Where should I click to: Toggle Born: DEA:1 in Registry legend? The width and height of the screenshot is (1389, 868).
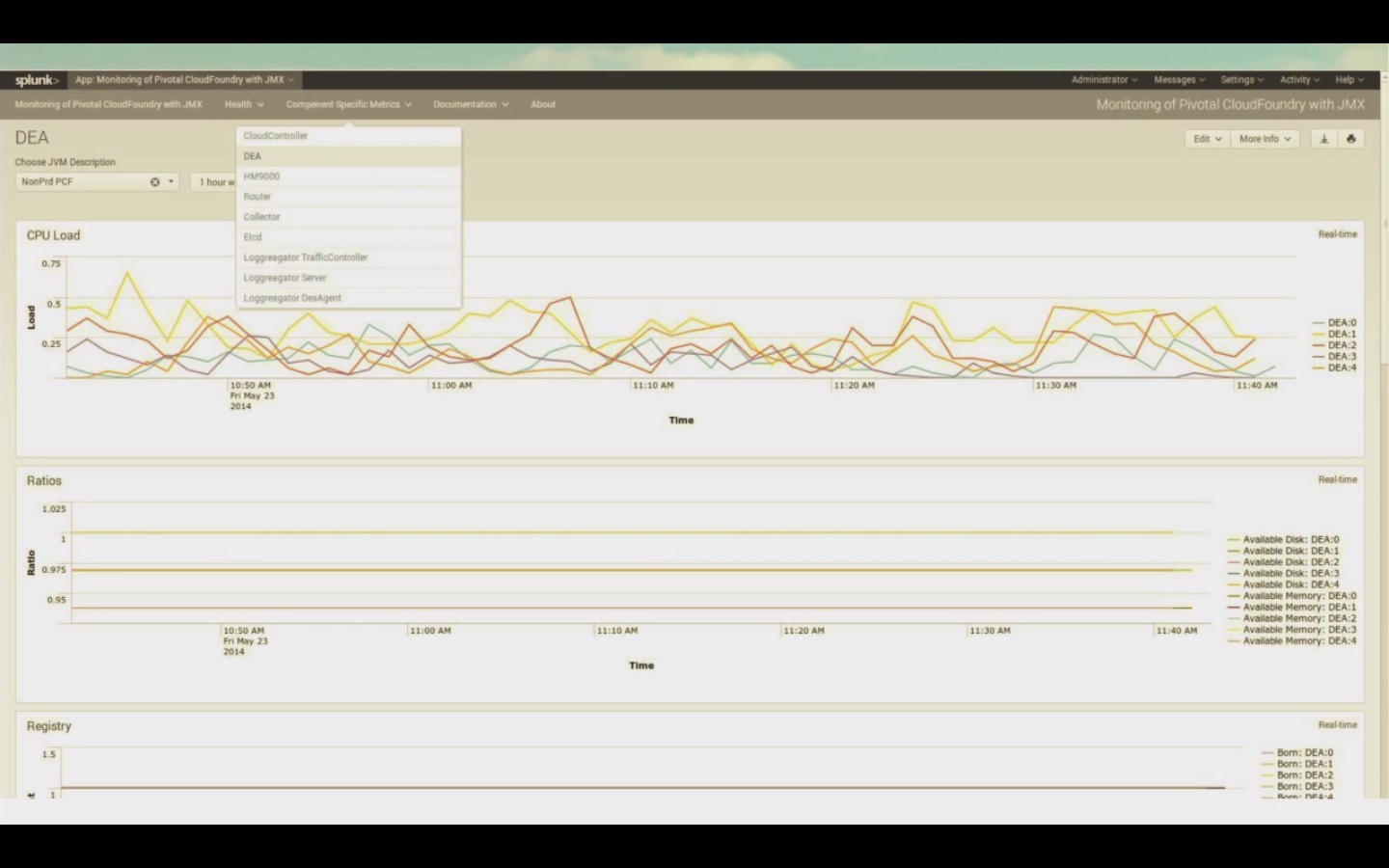tap(1297, 764)
